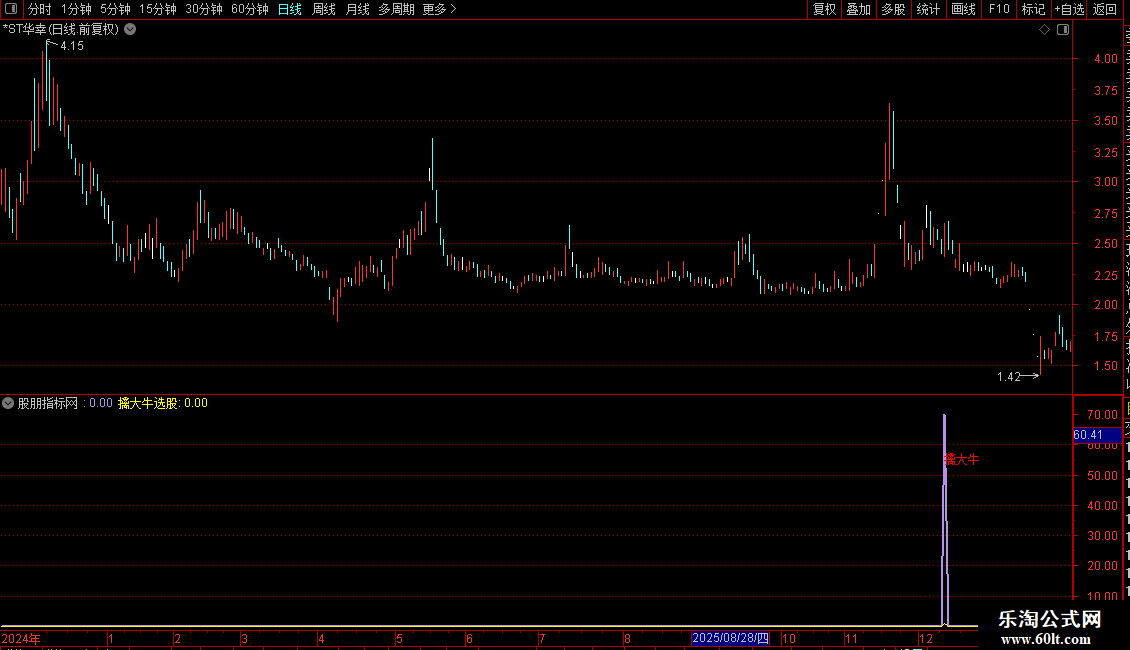This screenshot has width=1130, height=650.
Task: Click the 叠加 overlay button
Action: [x=858, y=9]
